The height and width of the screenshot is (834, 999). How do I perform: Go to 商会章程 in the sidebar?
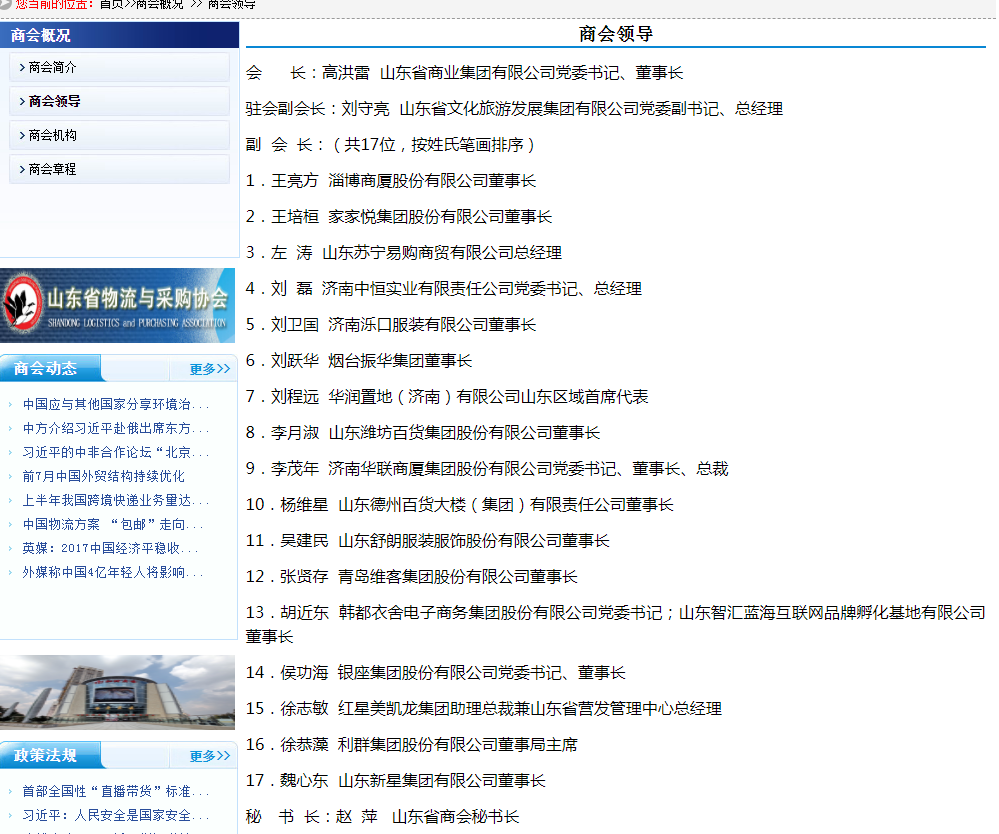(x=53, y=170)
